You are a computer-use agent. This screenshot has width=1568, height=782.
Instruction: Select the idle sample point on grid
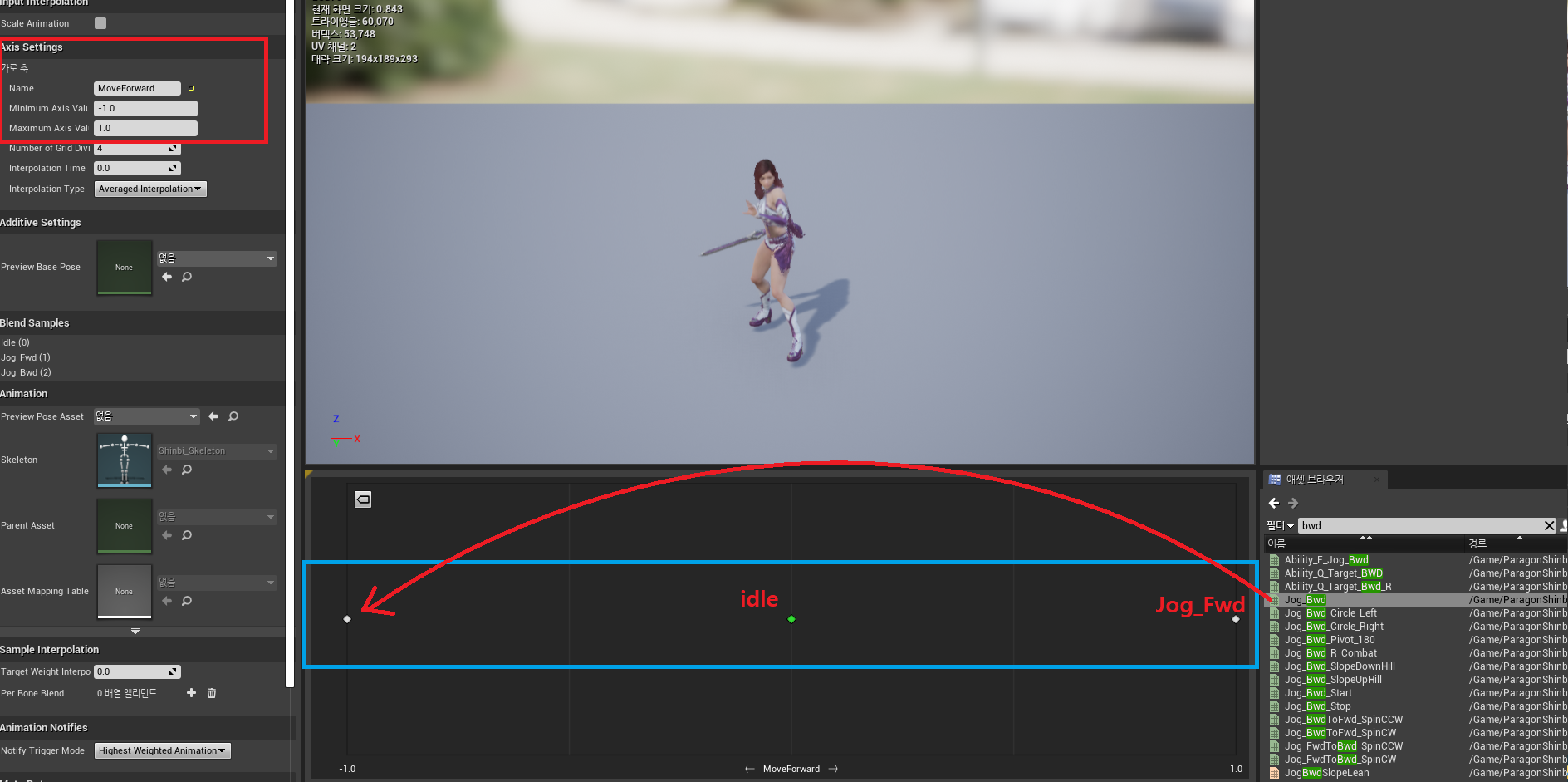791,619
